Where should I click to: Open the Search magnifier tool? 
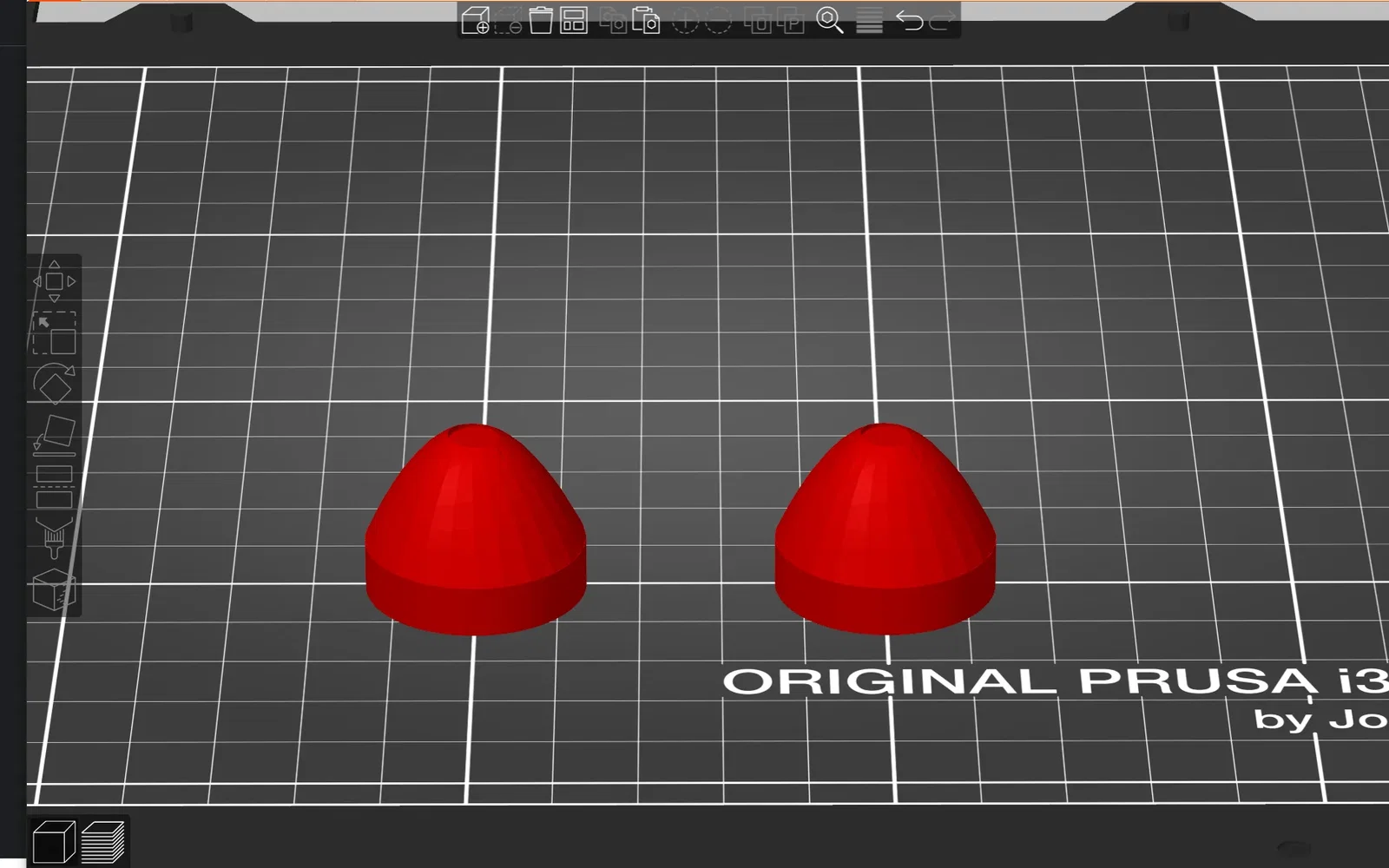pyautogui.click(x=830, y=20)
